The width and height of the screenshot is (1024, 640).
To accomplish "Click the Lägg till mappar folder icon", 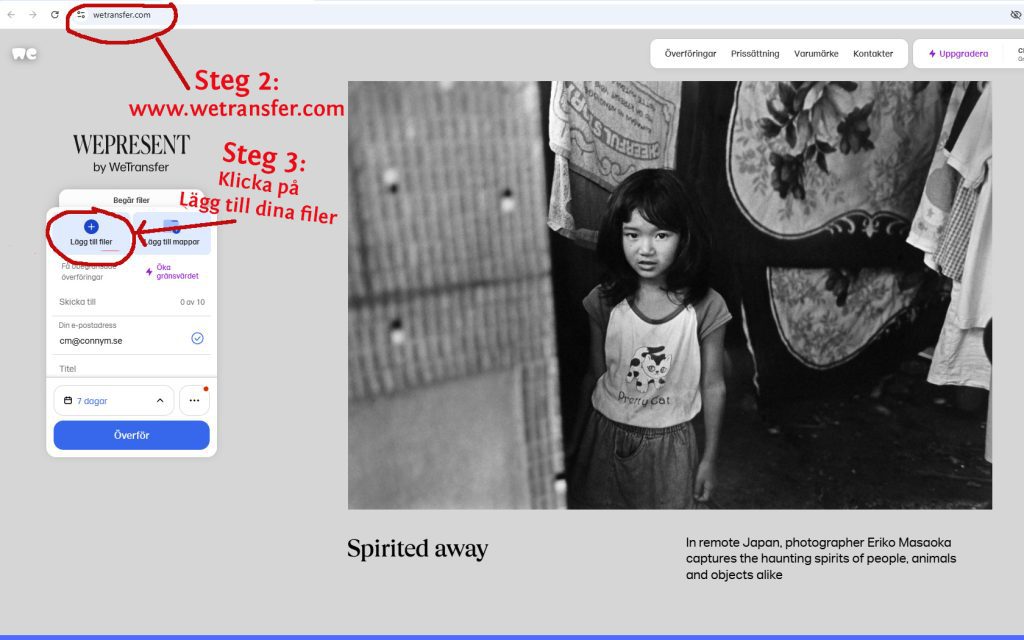I will click(x=171, y=227).
